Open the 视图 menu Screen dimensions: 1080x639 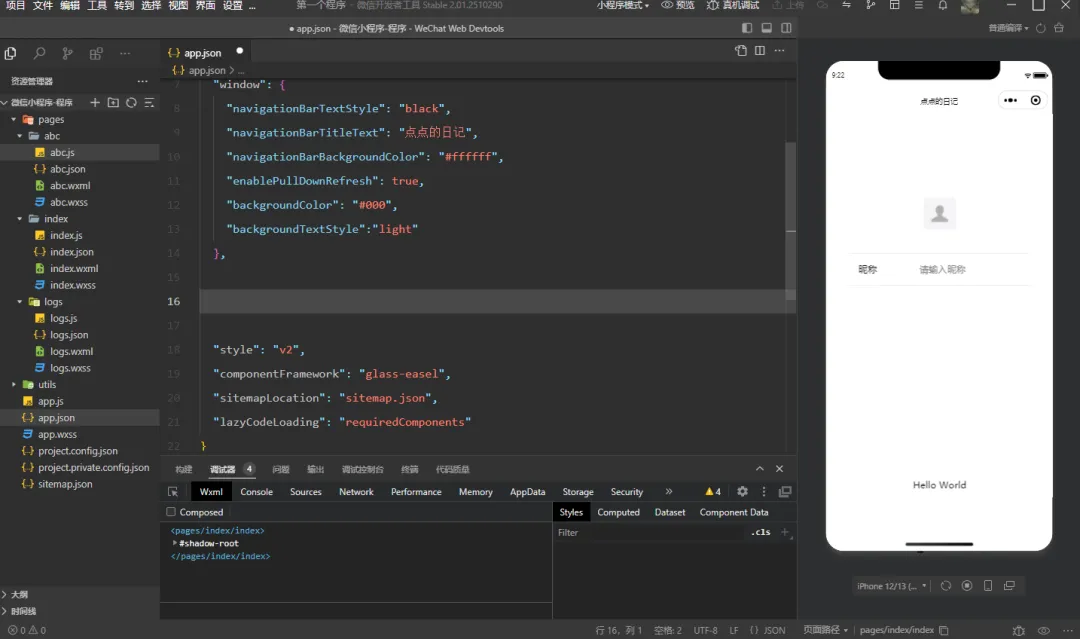tap(178, 6)
